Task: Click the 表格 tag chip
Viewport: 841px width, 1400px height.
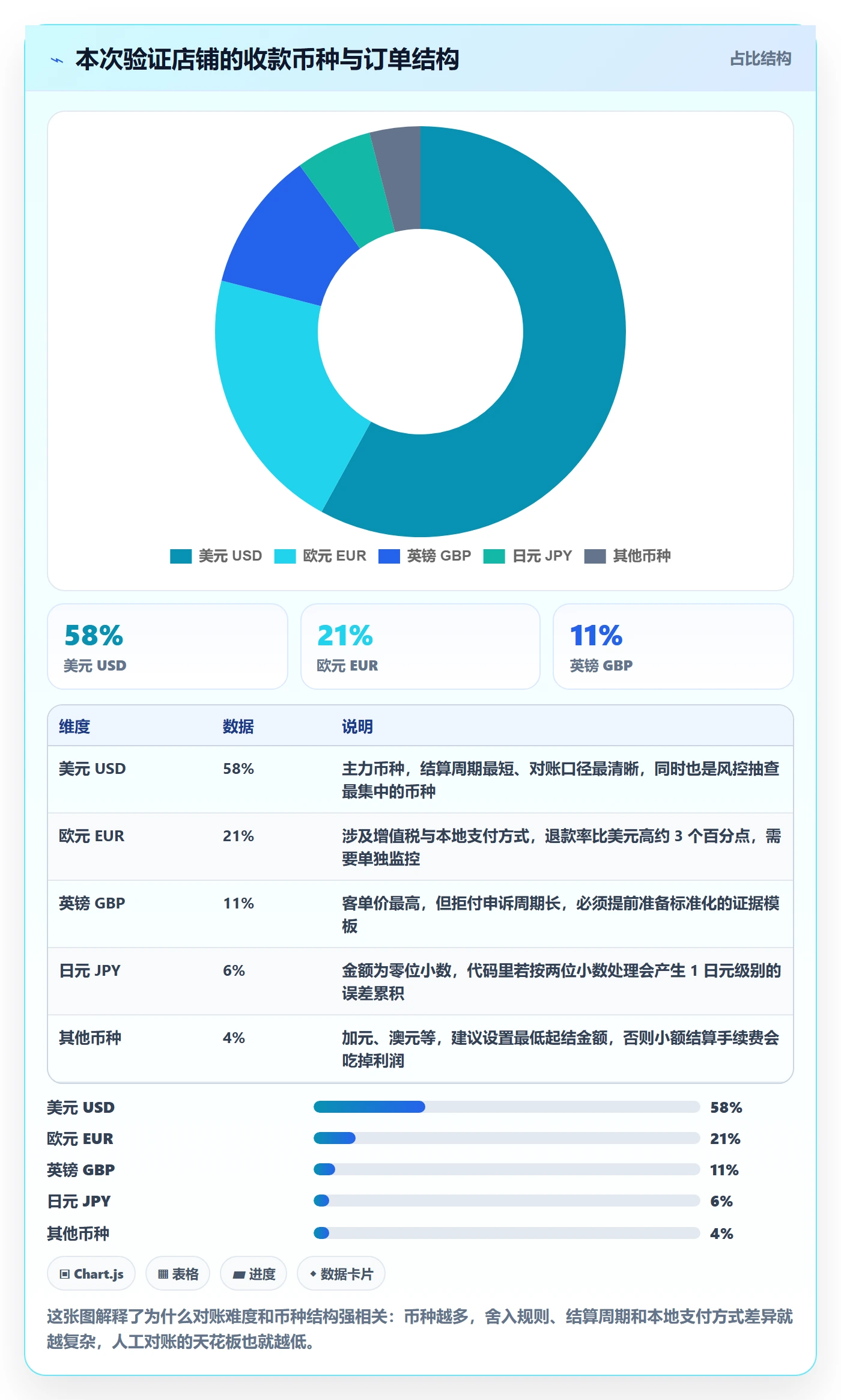Action: click(178, 1273)
